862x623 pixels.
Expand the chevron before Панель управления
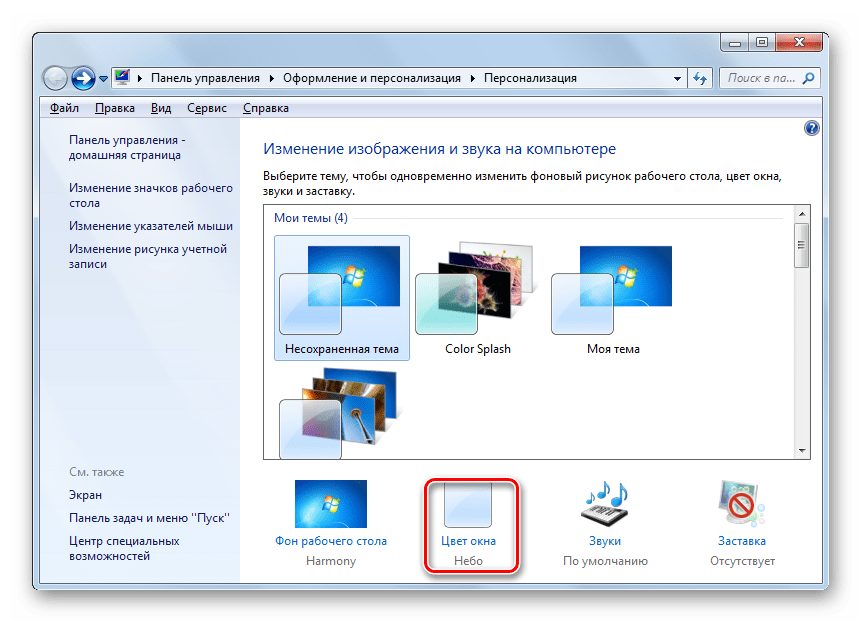[140, 79]
